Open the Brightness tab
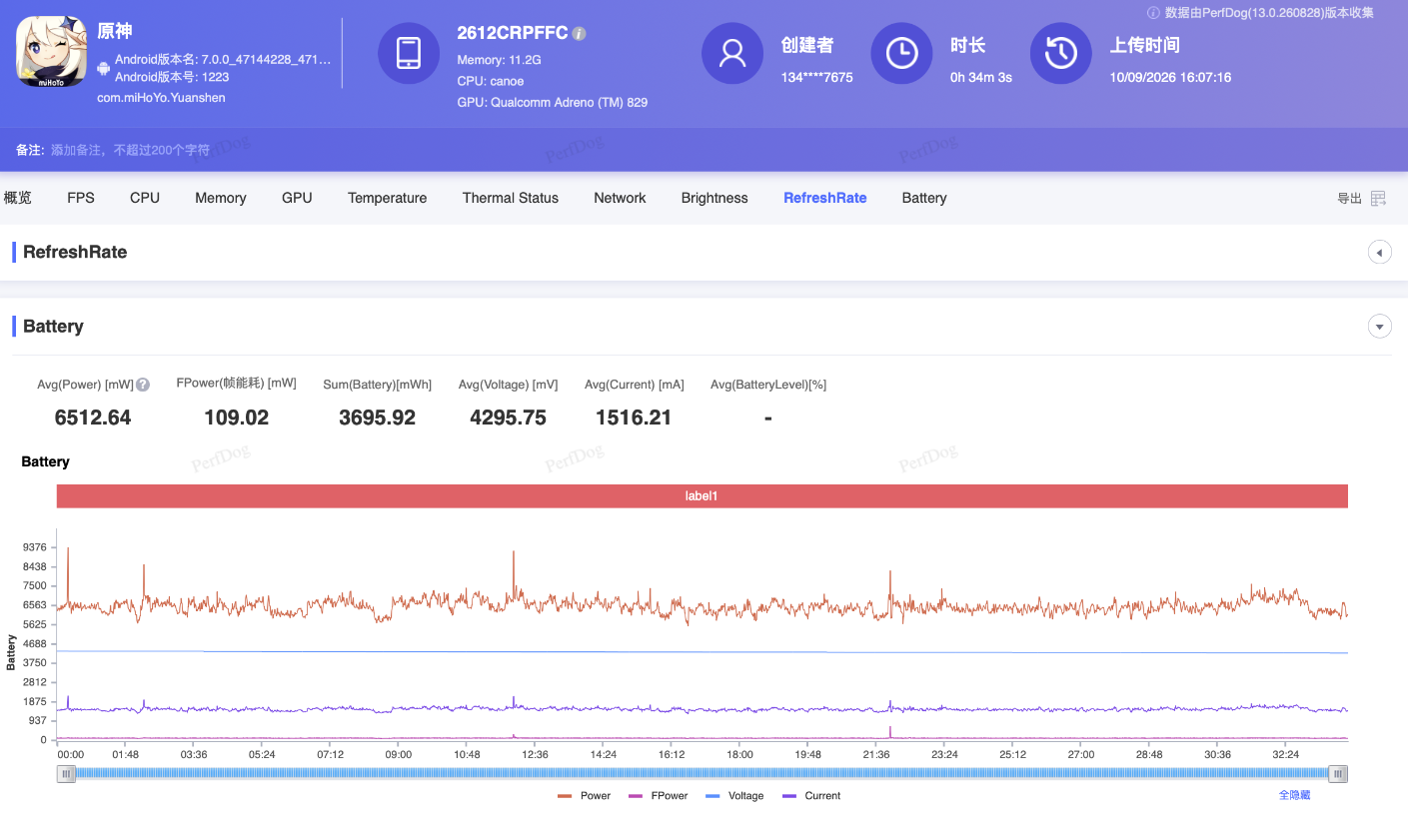The image size is (1408, 840). 714,198
